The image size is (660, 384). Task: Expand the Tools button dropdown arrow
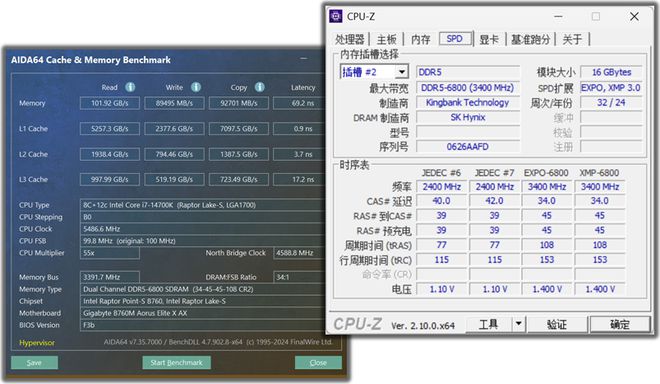519,324
